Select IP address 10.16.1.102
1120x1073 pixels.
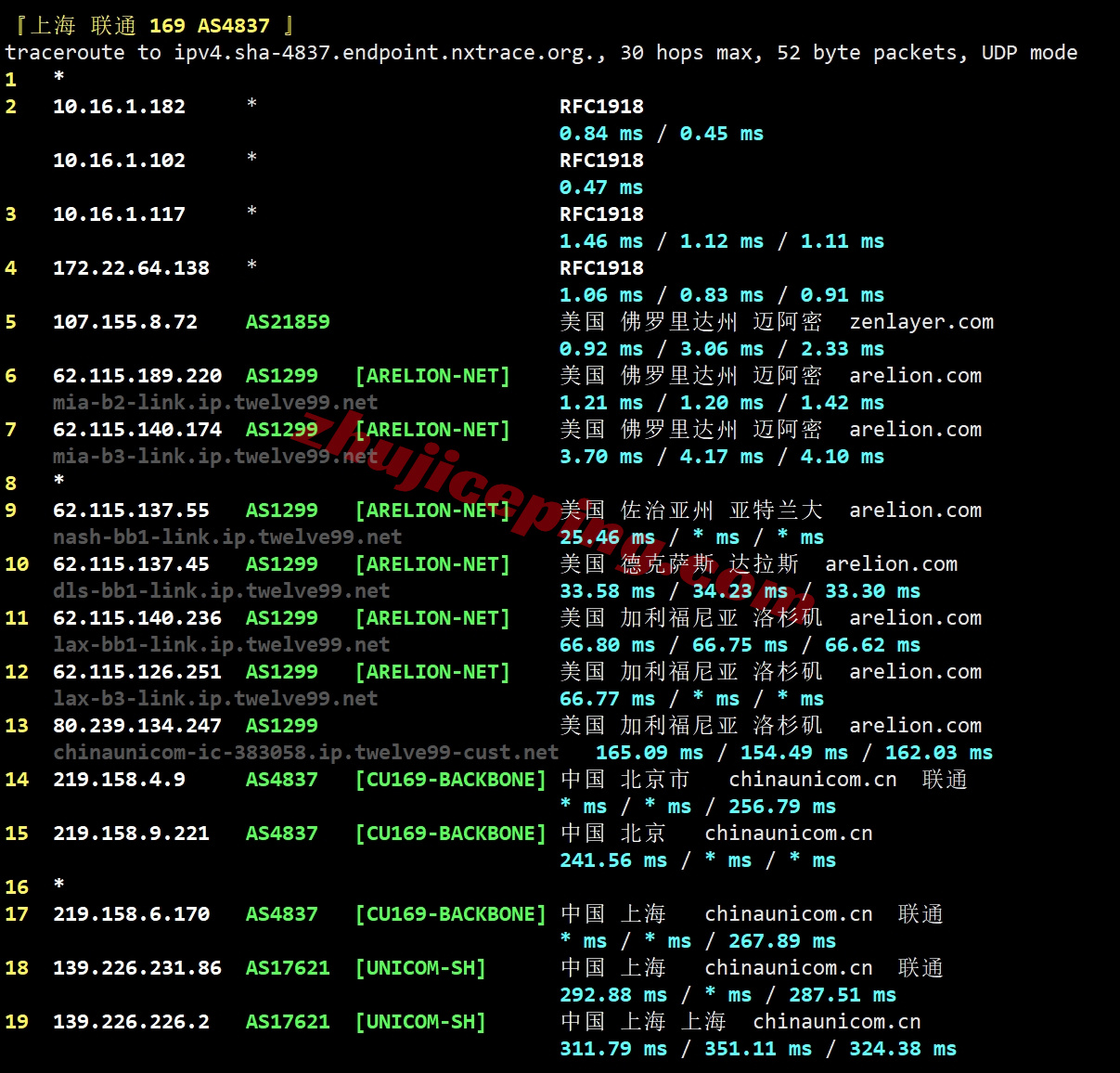pos(119,161)
